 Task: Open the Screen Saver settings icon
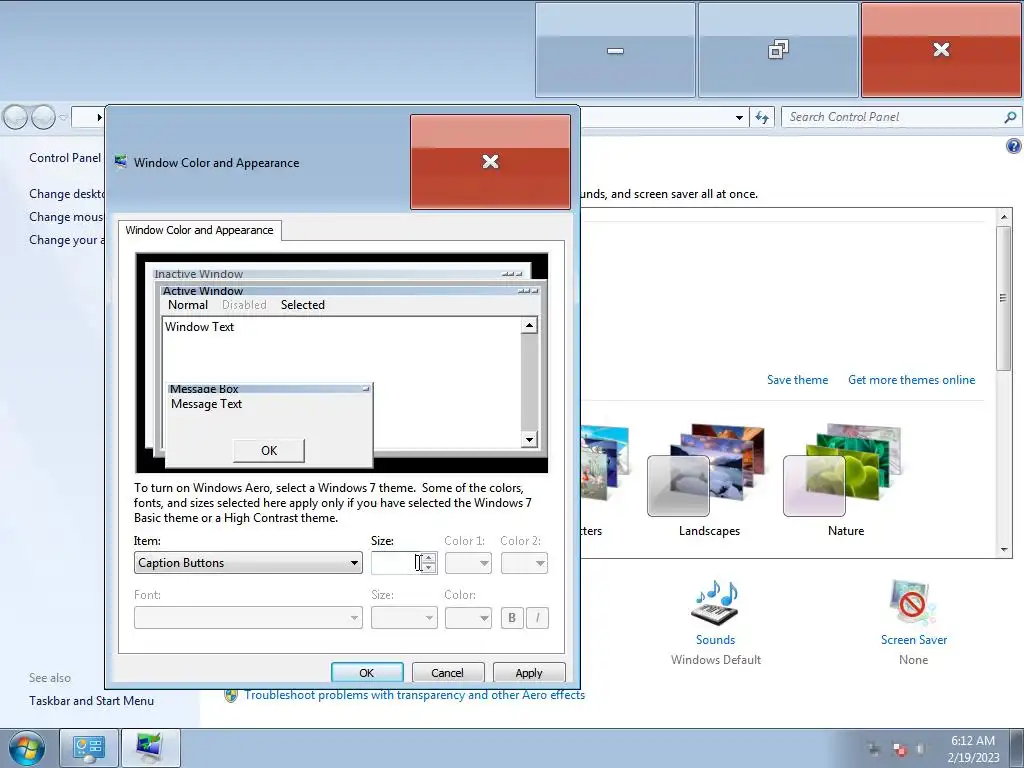click(913, 603)
